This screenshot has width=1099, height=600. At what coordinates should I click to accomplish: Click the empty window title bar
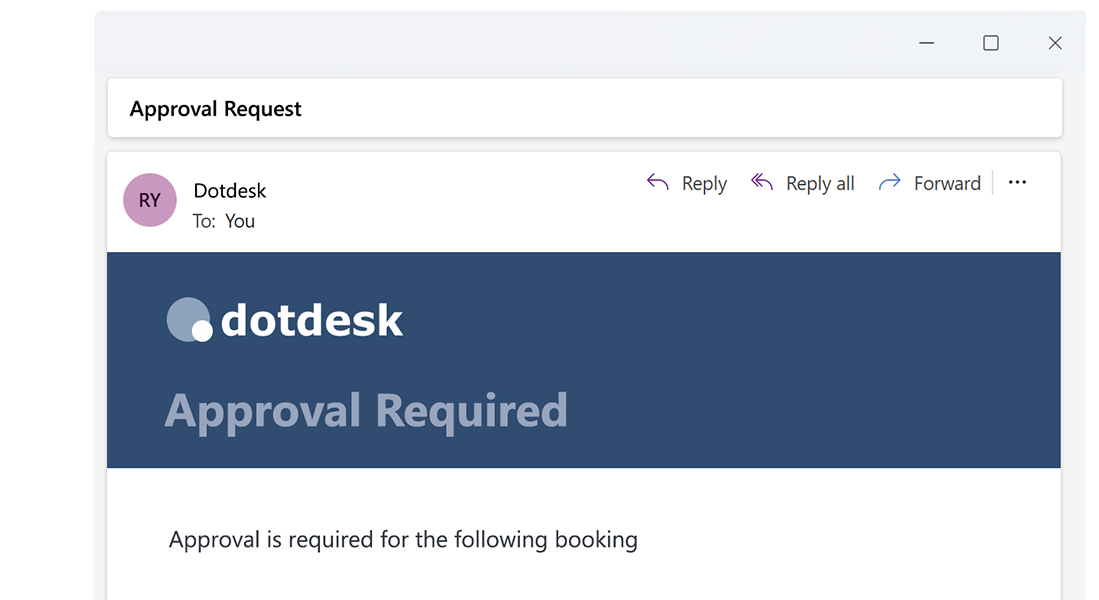point(500,43)
